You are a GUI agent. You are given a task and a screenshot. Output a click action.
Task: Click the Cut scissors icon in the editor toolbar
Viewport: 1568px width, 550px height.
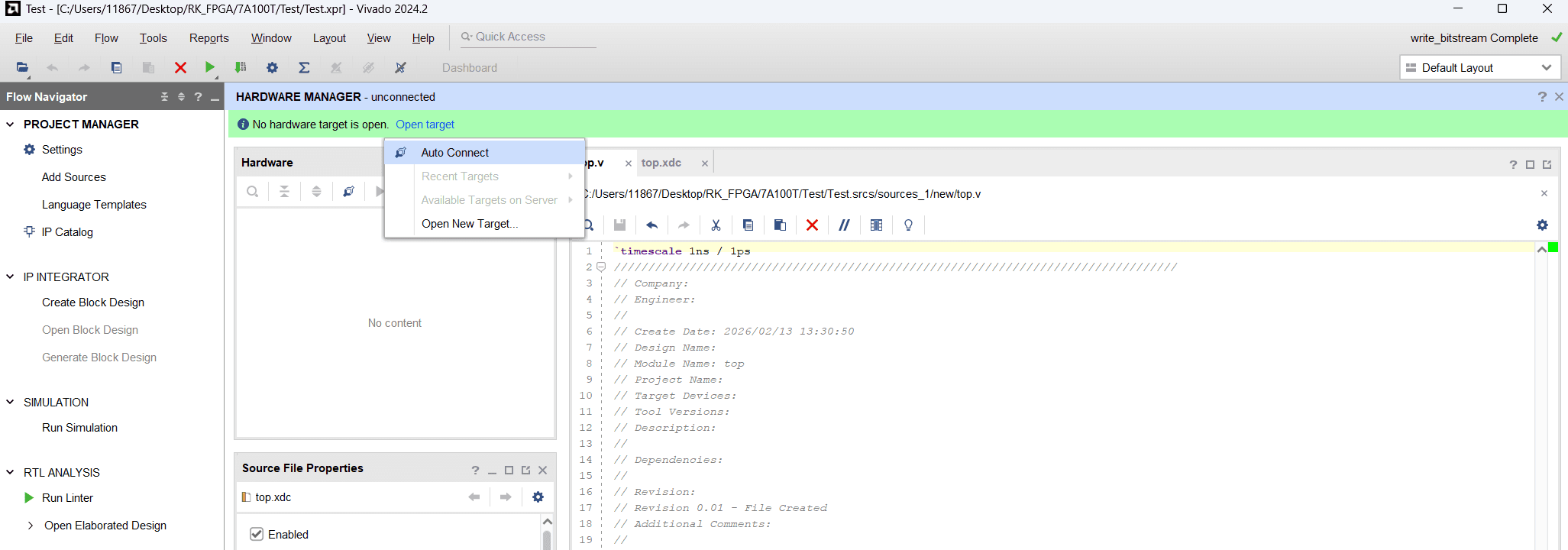pyautogui.click(x=716, y=225)
